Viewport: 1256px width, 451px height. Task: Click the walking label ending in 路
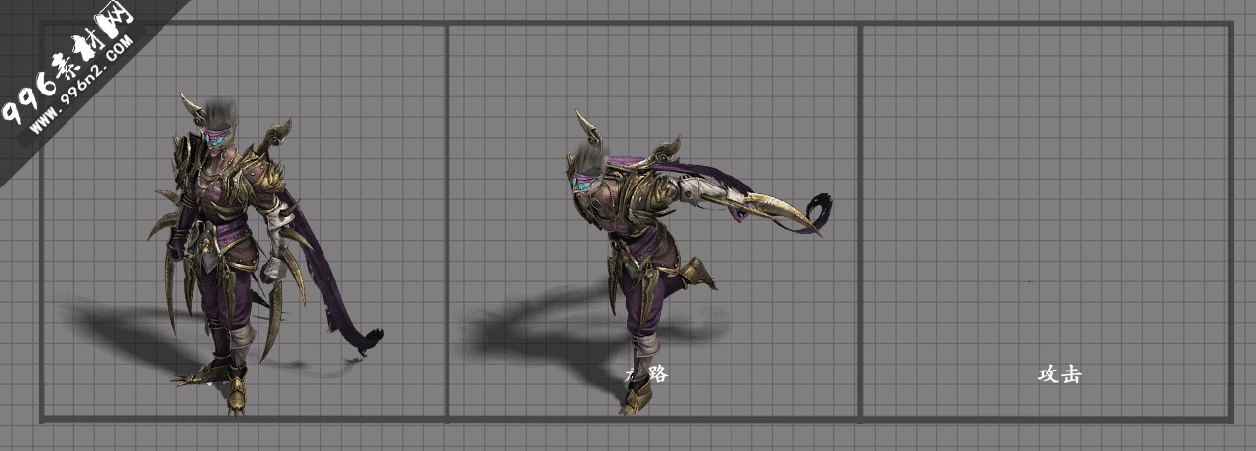(x=646, y=374)
